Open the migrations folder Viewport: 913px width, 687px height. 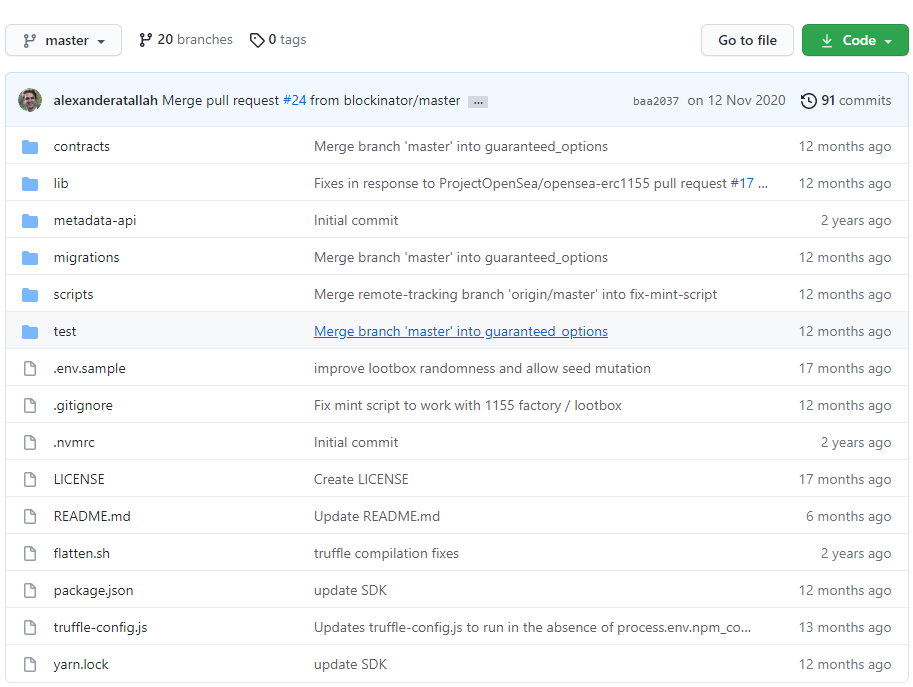pyautogui.click(x=86, y=258)
